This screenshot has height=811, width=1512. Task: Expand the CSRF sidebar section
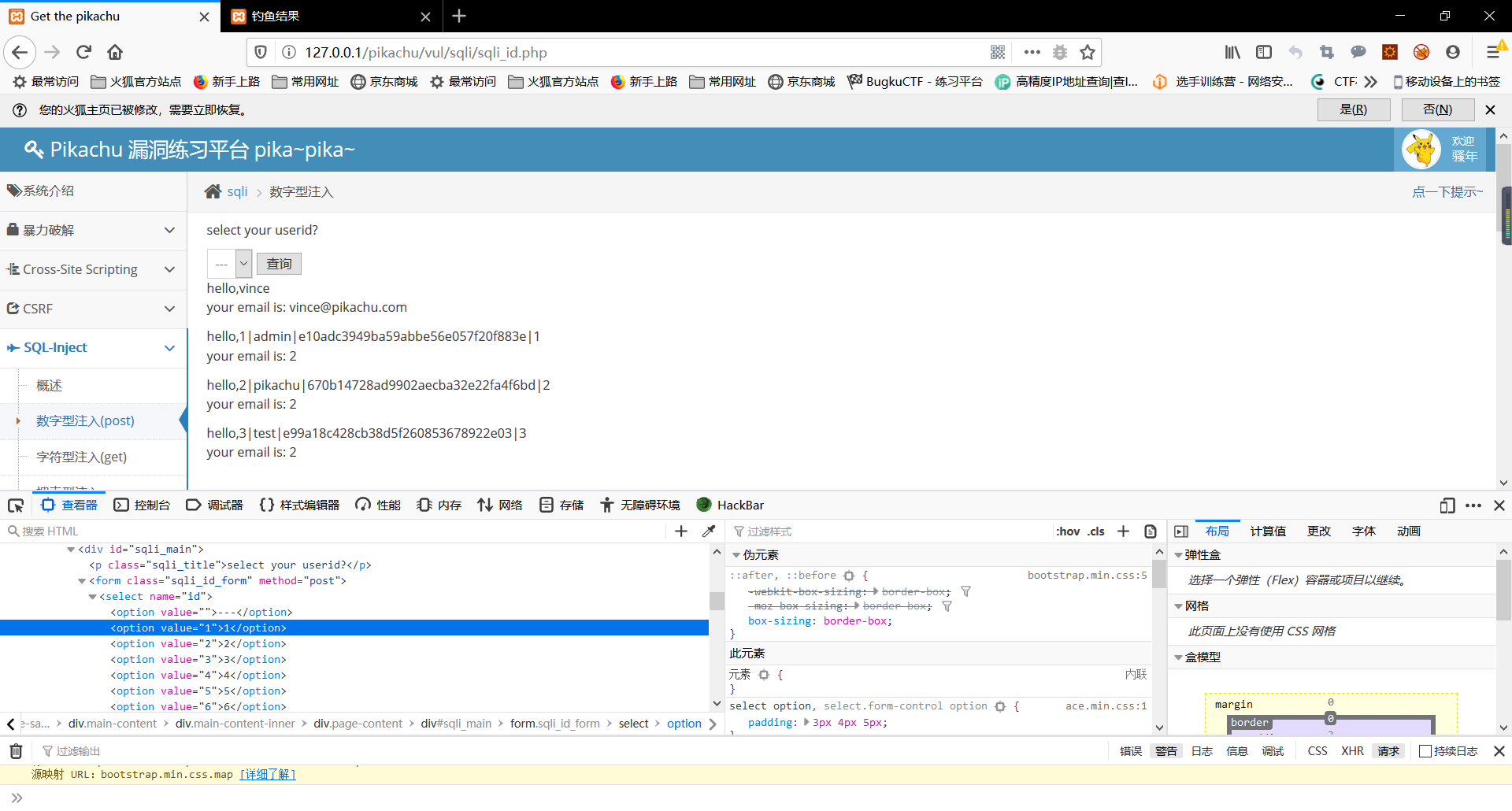pyautogui.click(x=93, y=309)
